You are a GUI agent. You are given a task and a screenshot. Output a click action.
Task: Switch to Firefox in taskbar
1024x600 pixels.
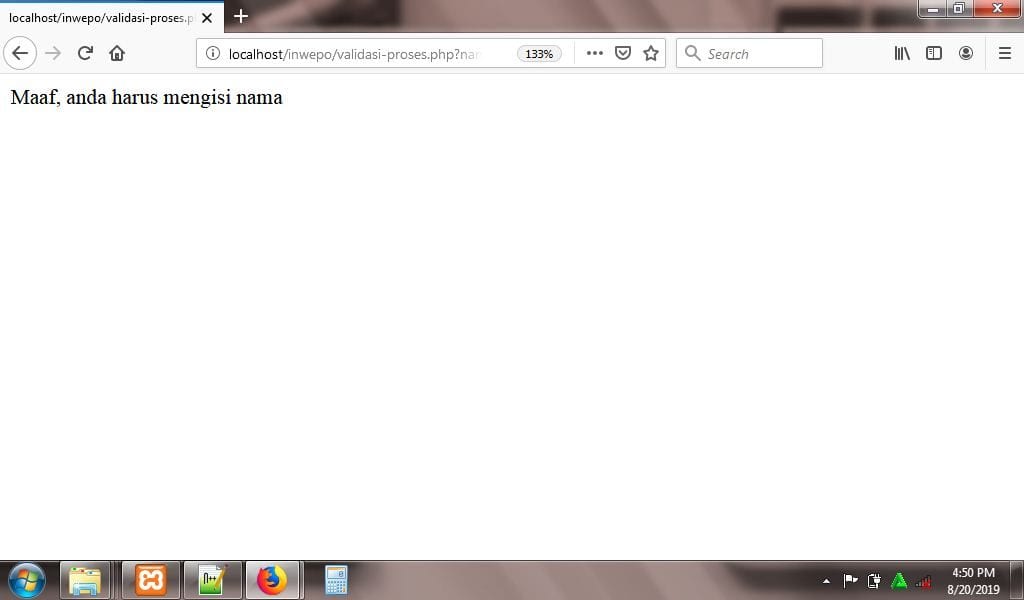pyautogui.click(x=272, y=580)
